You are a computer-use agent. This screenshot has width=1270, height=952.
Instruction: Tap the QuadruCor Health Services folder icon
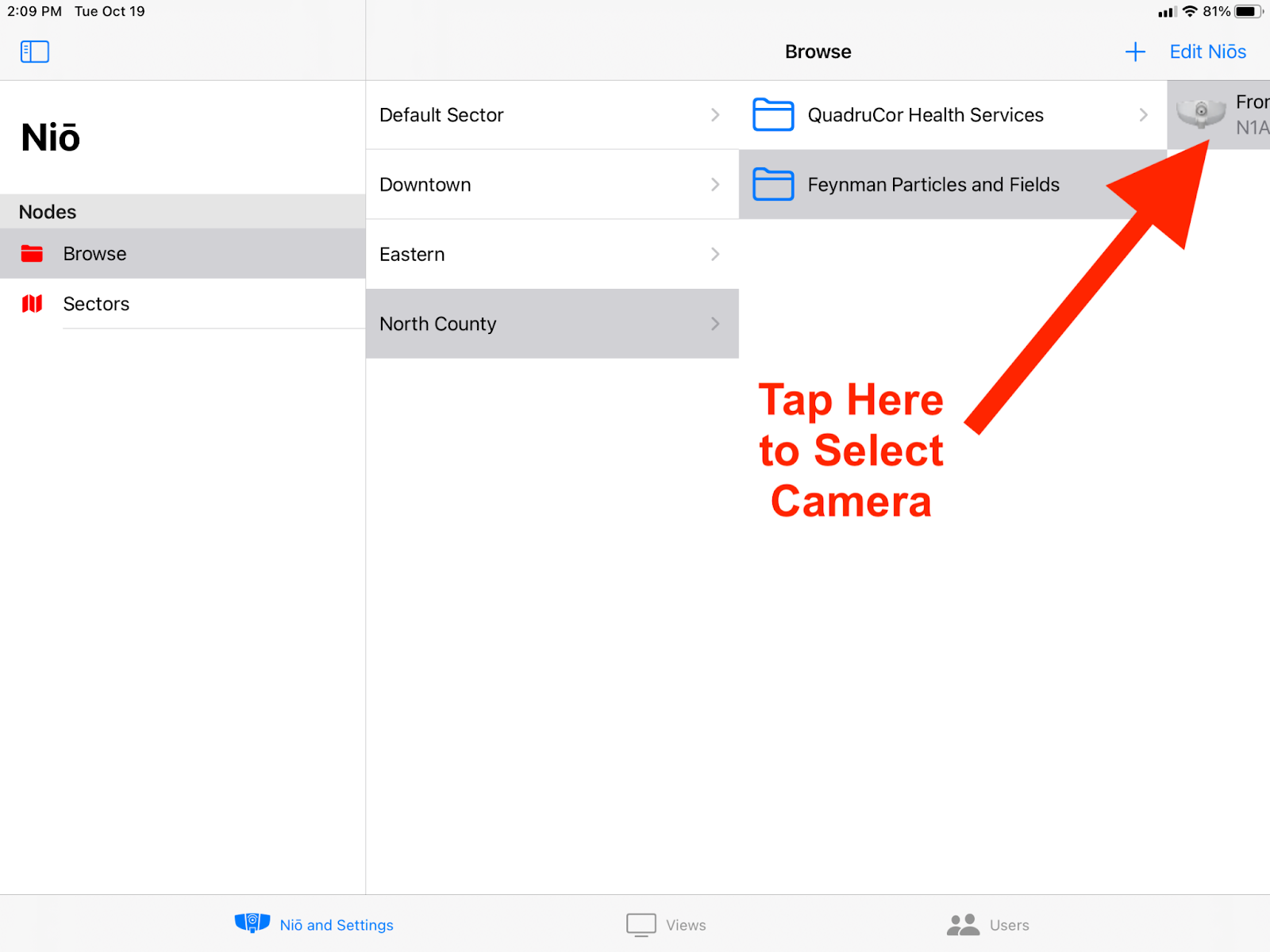point(772,115)
